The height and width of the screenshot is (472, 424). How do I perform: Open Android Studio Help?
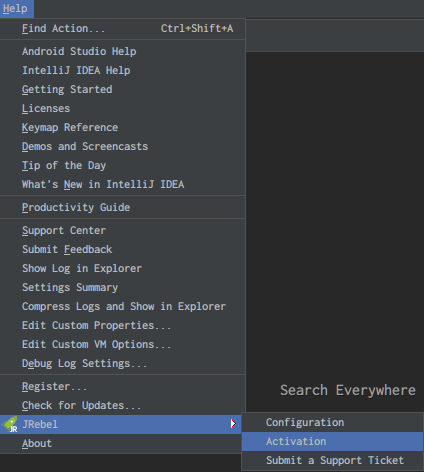(123, 51)
